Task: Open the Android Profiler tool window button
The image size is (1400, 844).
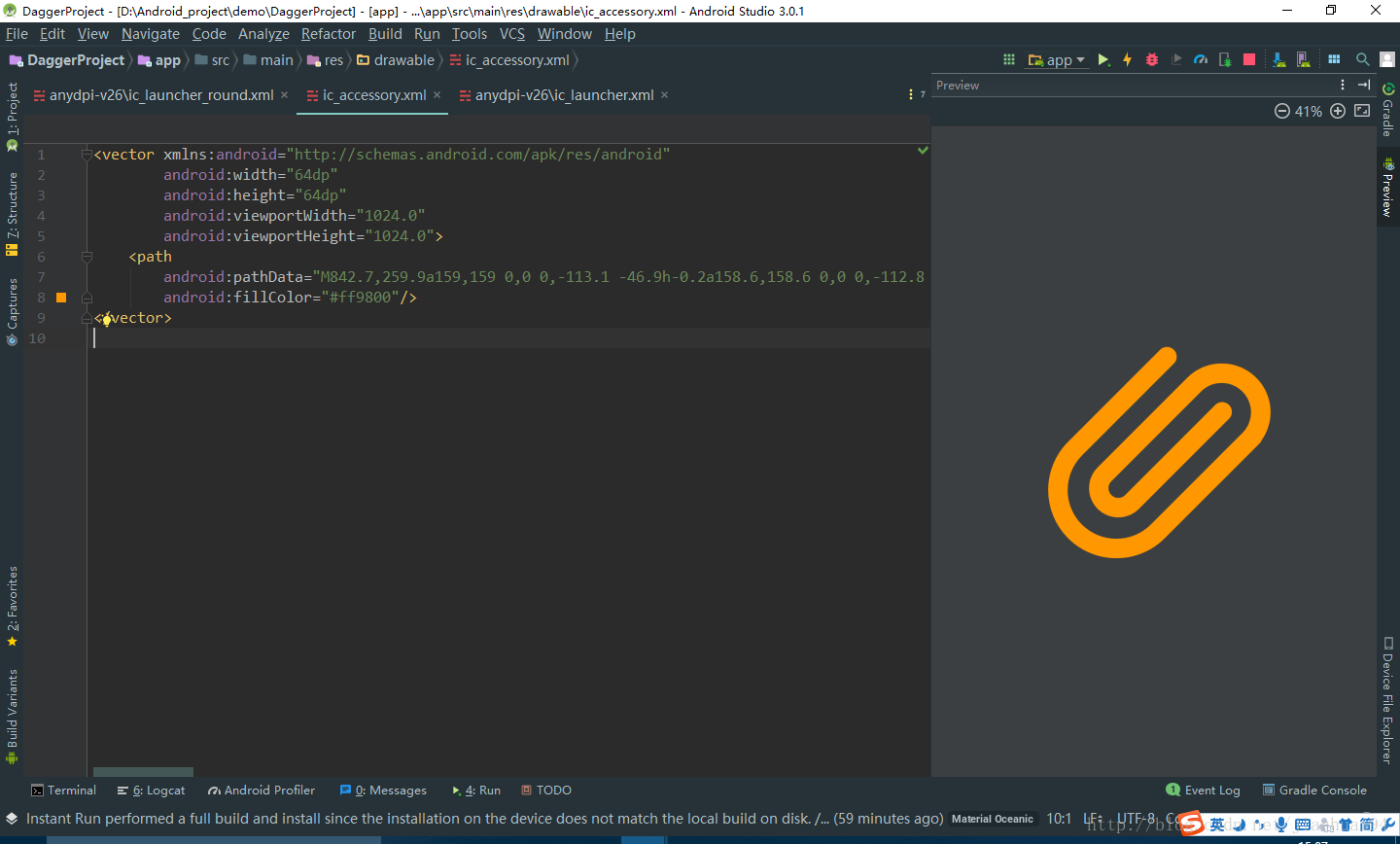Action: point(262,791)
